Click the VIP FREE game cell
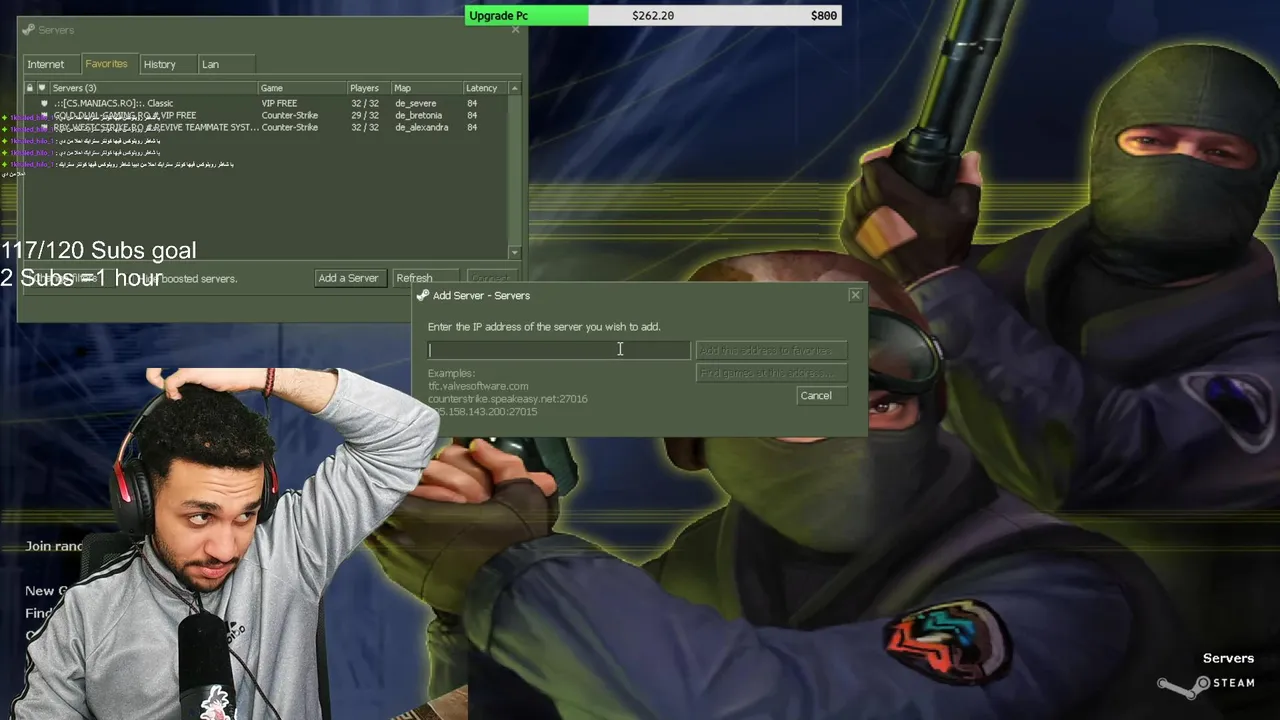This screenshot has width=1280, height=720. [x=279, y=103]
